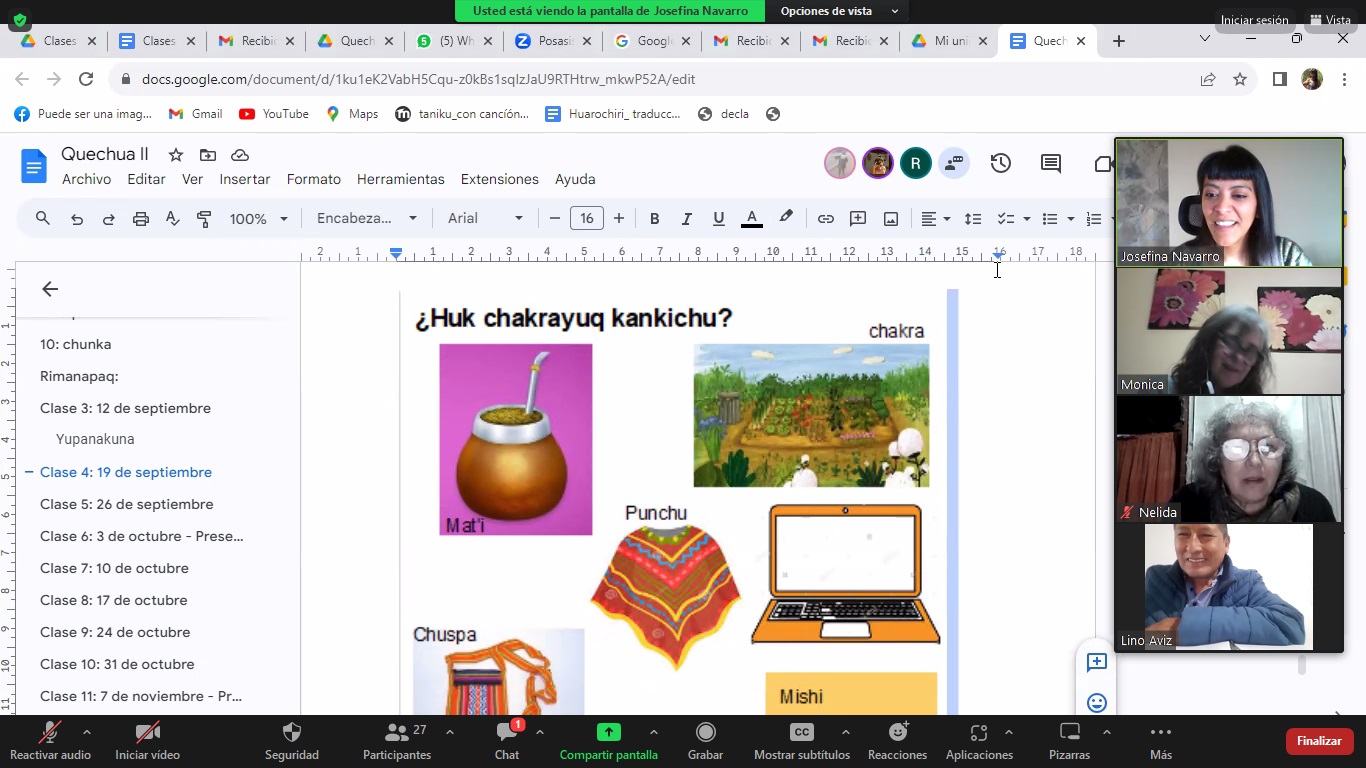Click the Bold formatting icon

click(x=654, y=218)
